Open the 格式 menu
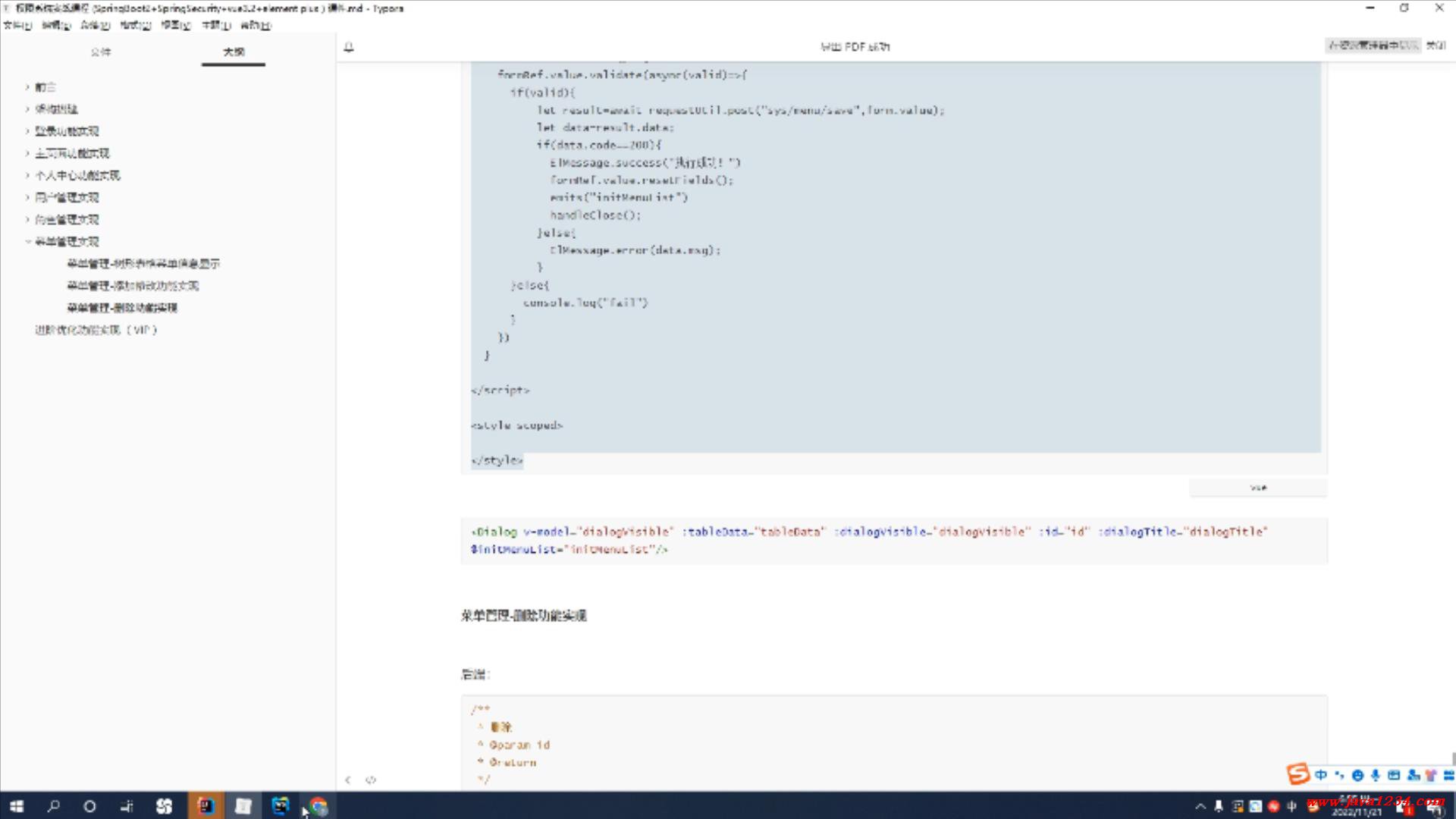 [136, 25]
